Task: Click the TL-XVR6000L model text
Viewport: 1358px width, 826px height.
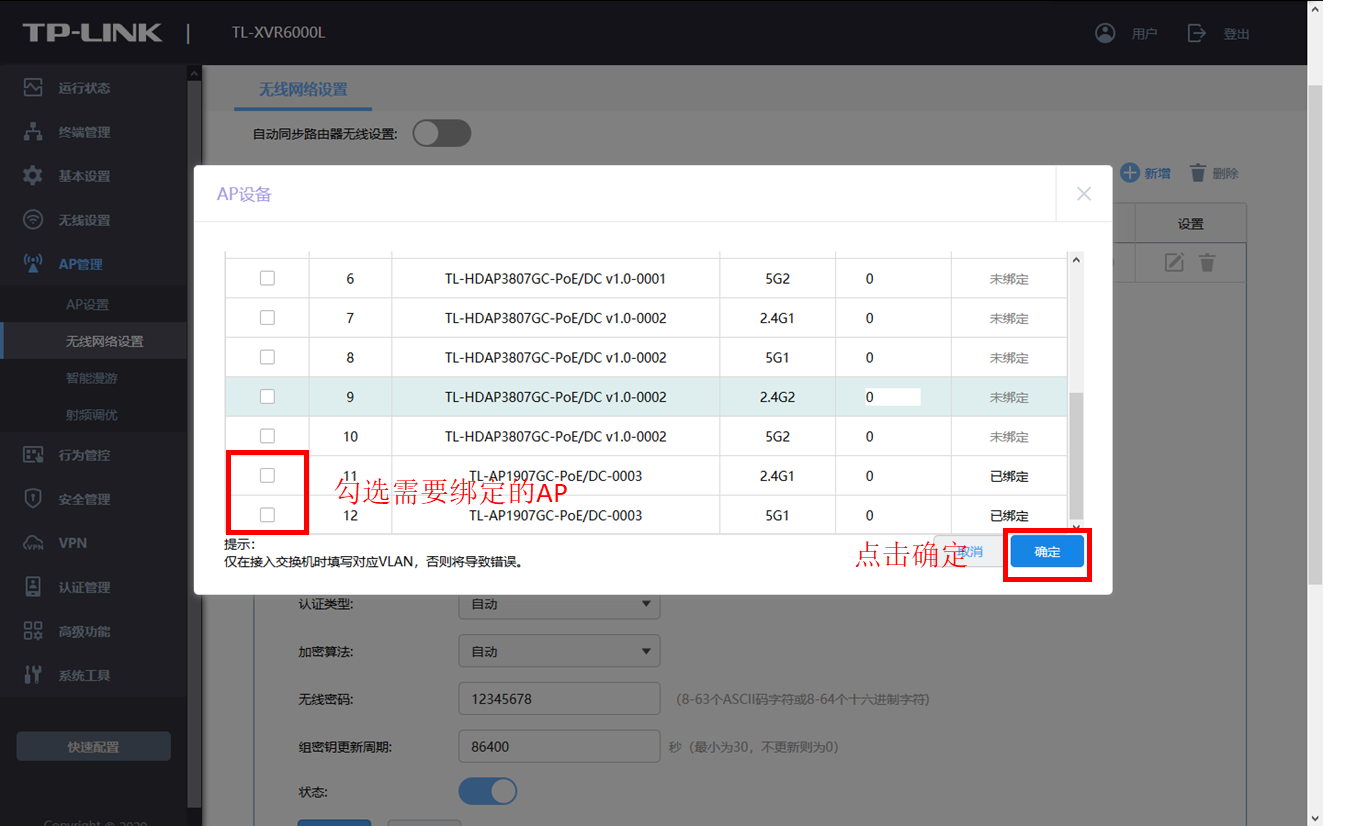Action: click(278, 33)
